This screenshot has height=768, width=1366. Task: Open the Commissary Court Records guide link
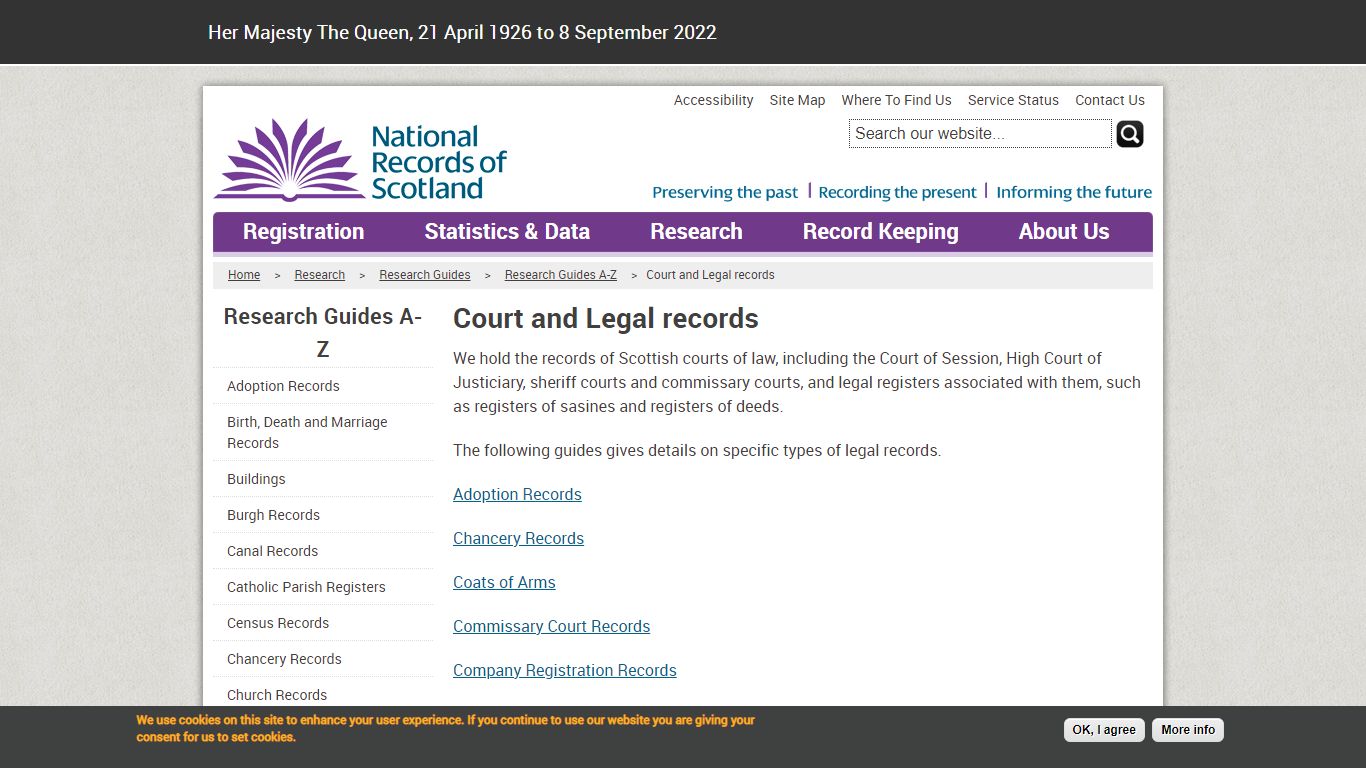(551, 626)
